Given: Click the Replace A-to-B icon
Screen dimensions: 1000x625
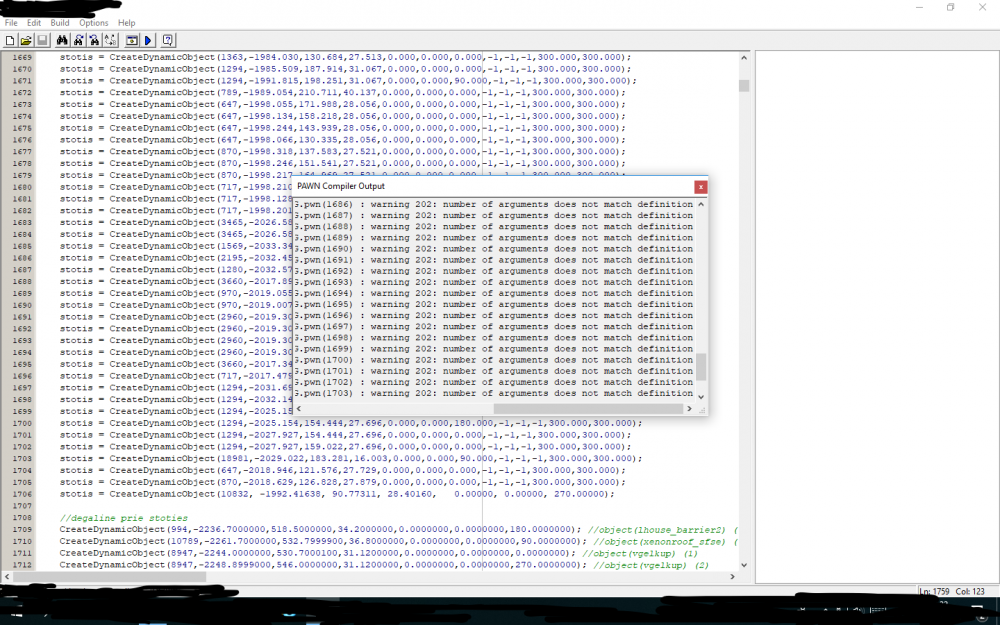Looking at the screenshot, I should click(110, 40).
